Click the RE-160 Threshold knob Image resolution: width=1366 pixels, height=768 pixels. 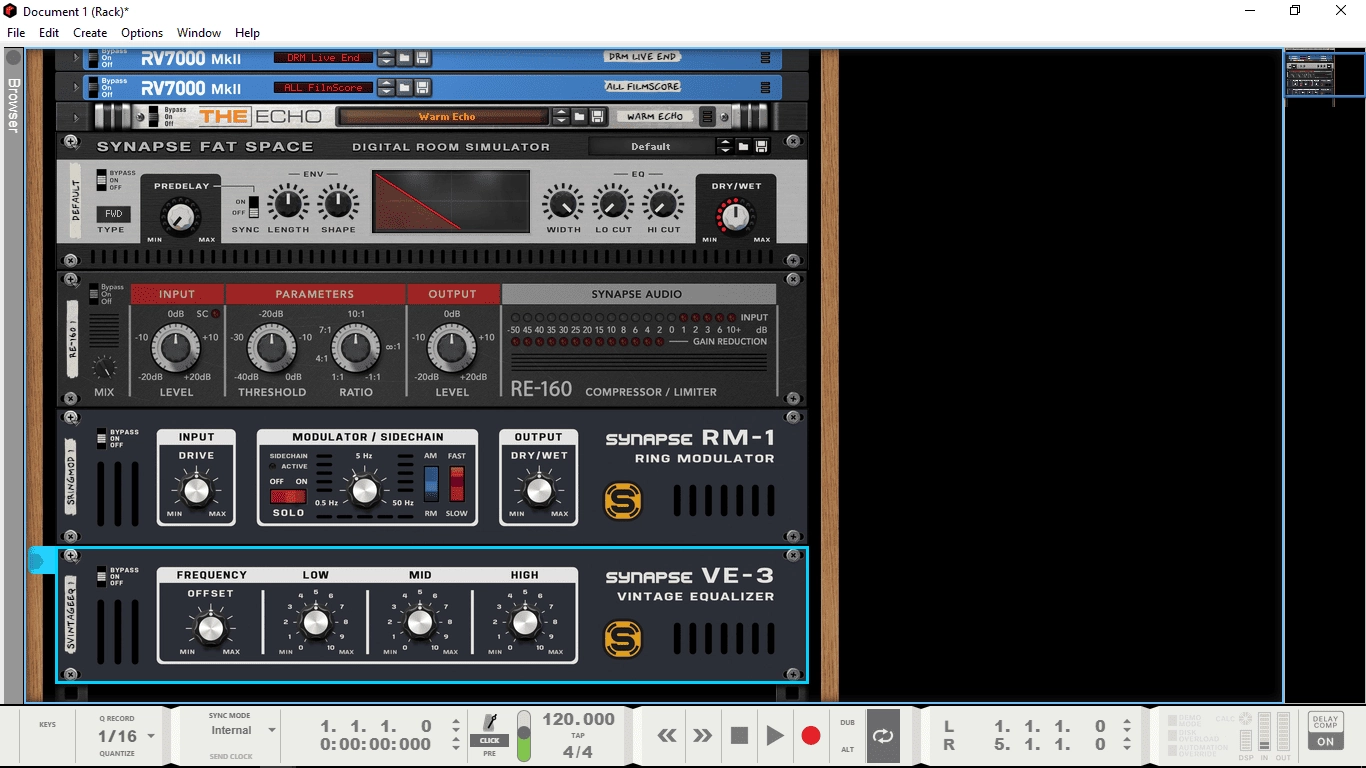tap(272, 350)
